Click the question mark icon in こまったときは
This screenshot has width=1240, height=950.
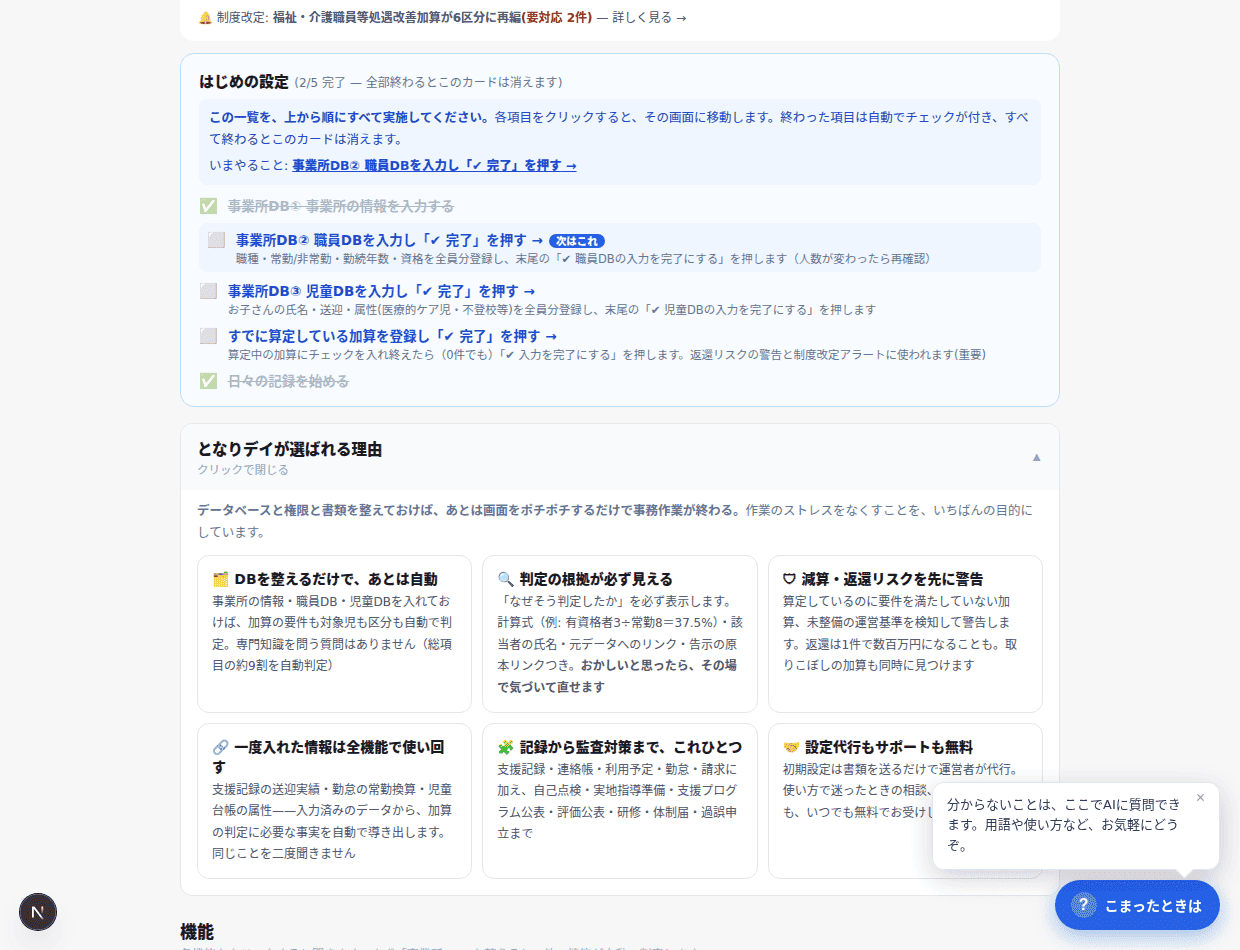pyautogui.click(x=1083, y=905)
